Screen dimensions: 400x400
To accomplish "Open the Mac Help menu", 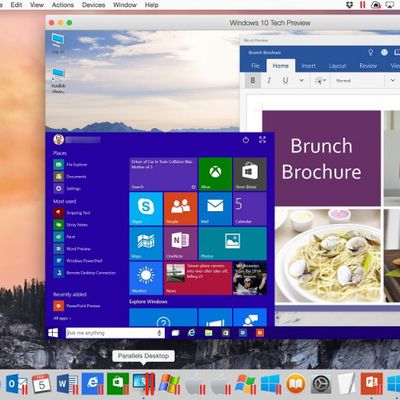I will point(152,5).
